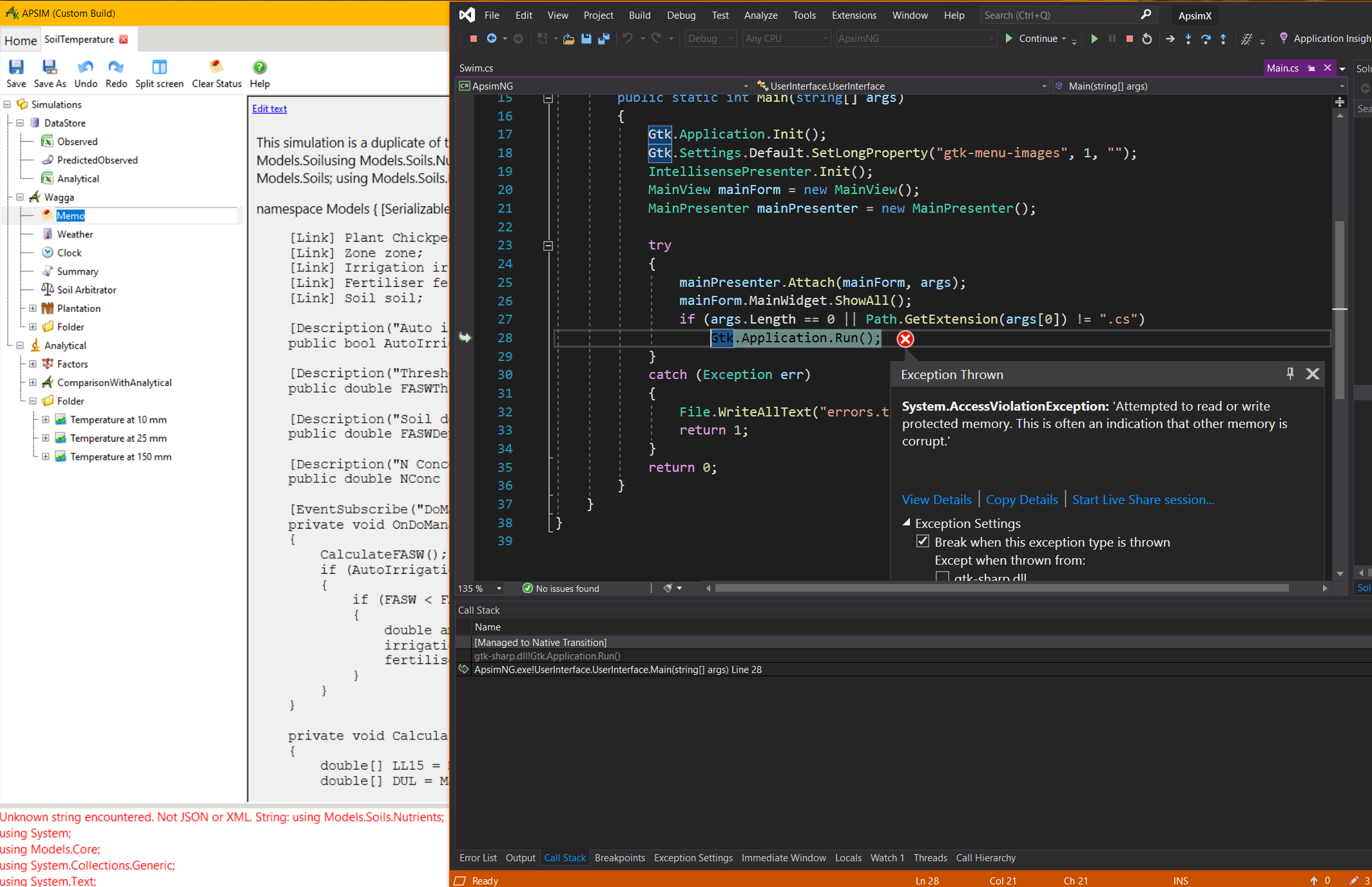Viewport: 1372px width, 887px height.
Task: Click the Save icon in APSIM toolbar
Action: [x=16, y=67]
